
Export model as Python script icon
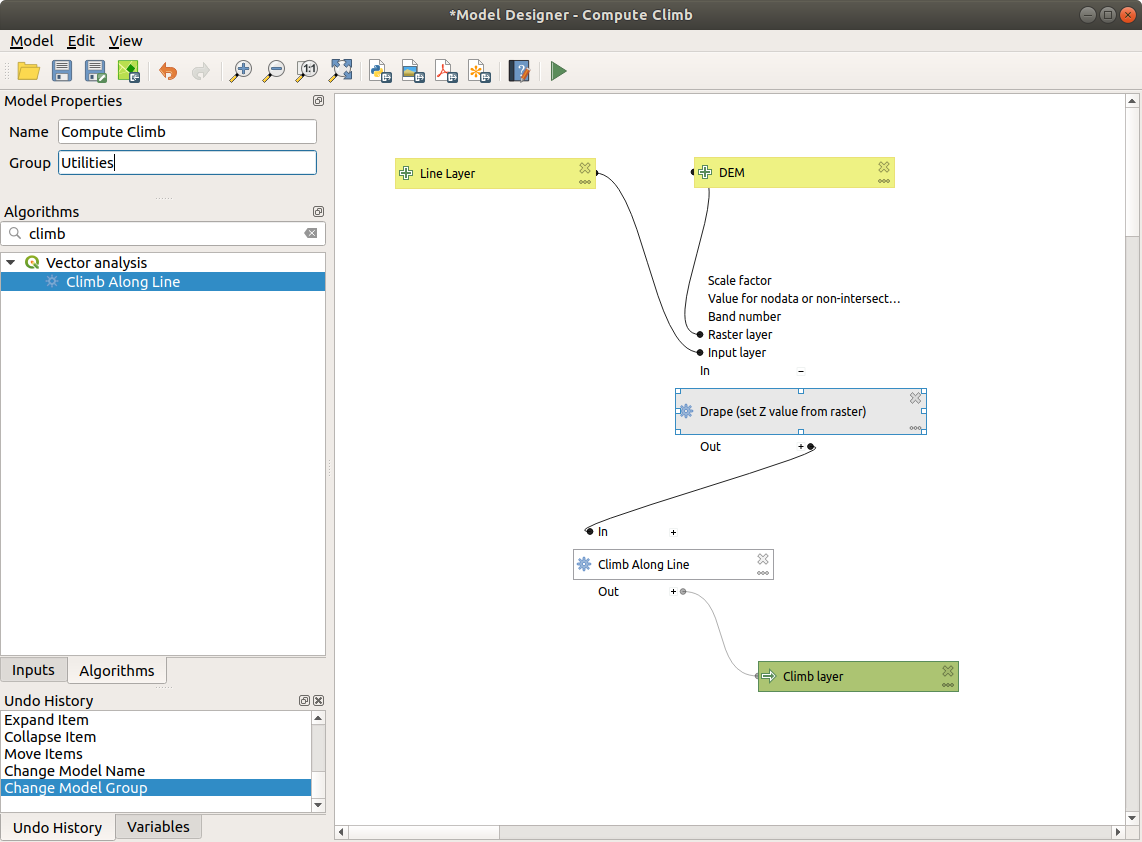point(380,71)
